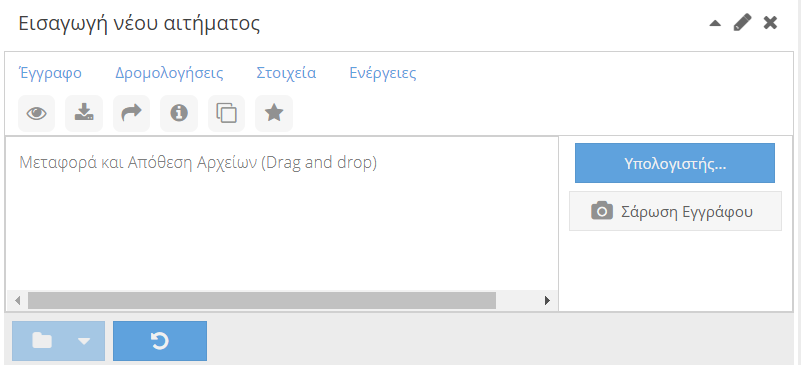Click the Σάρωση Εγγράφου button
The image size is (801, 365).
675,211
